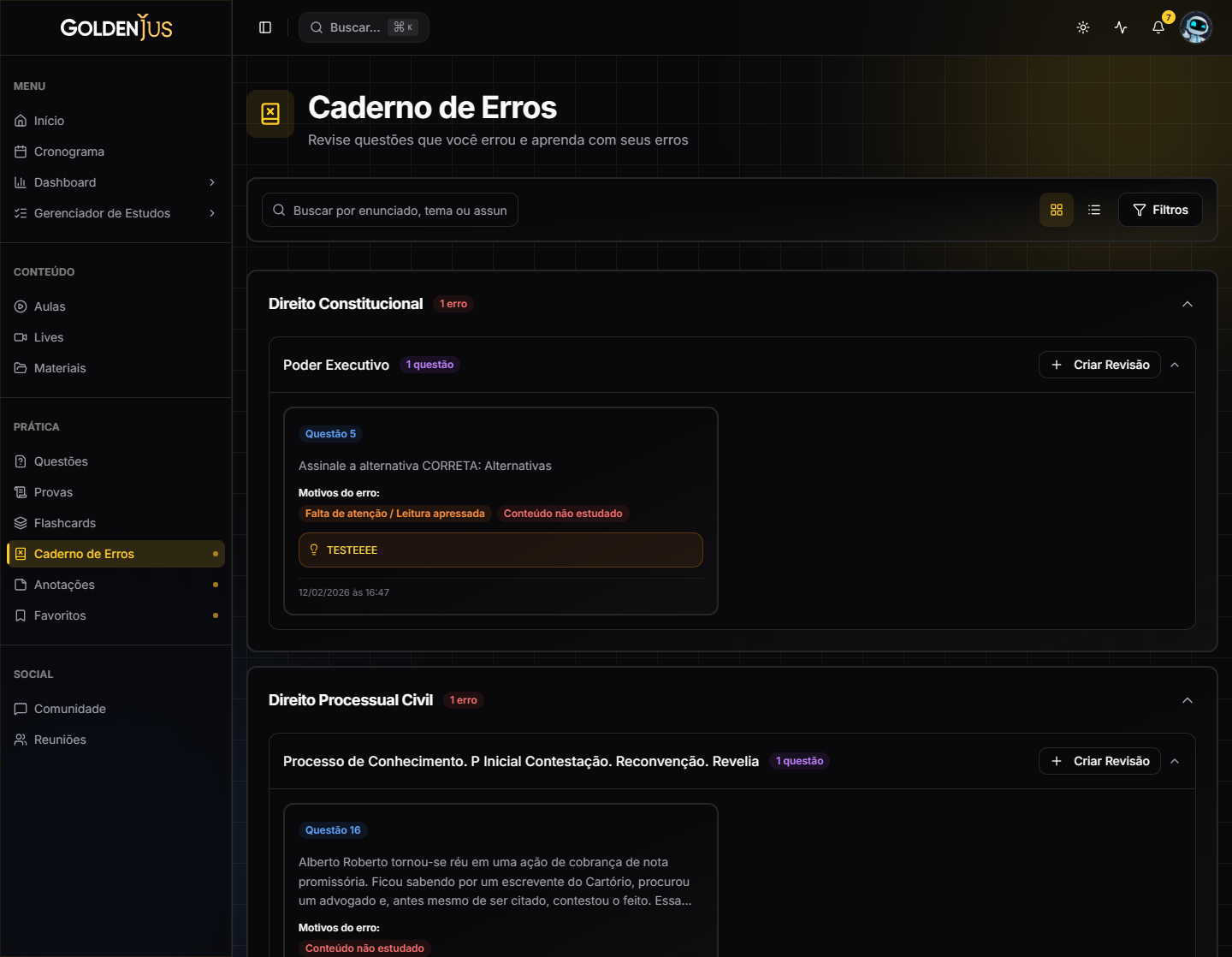Collapse the Processo de Conhecimento topic
The width and height of the screenshot is (1232, 957).
1175,761
